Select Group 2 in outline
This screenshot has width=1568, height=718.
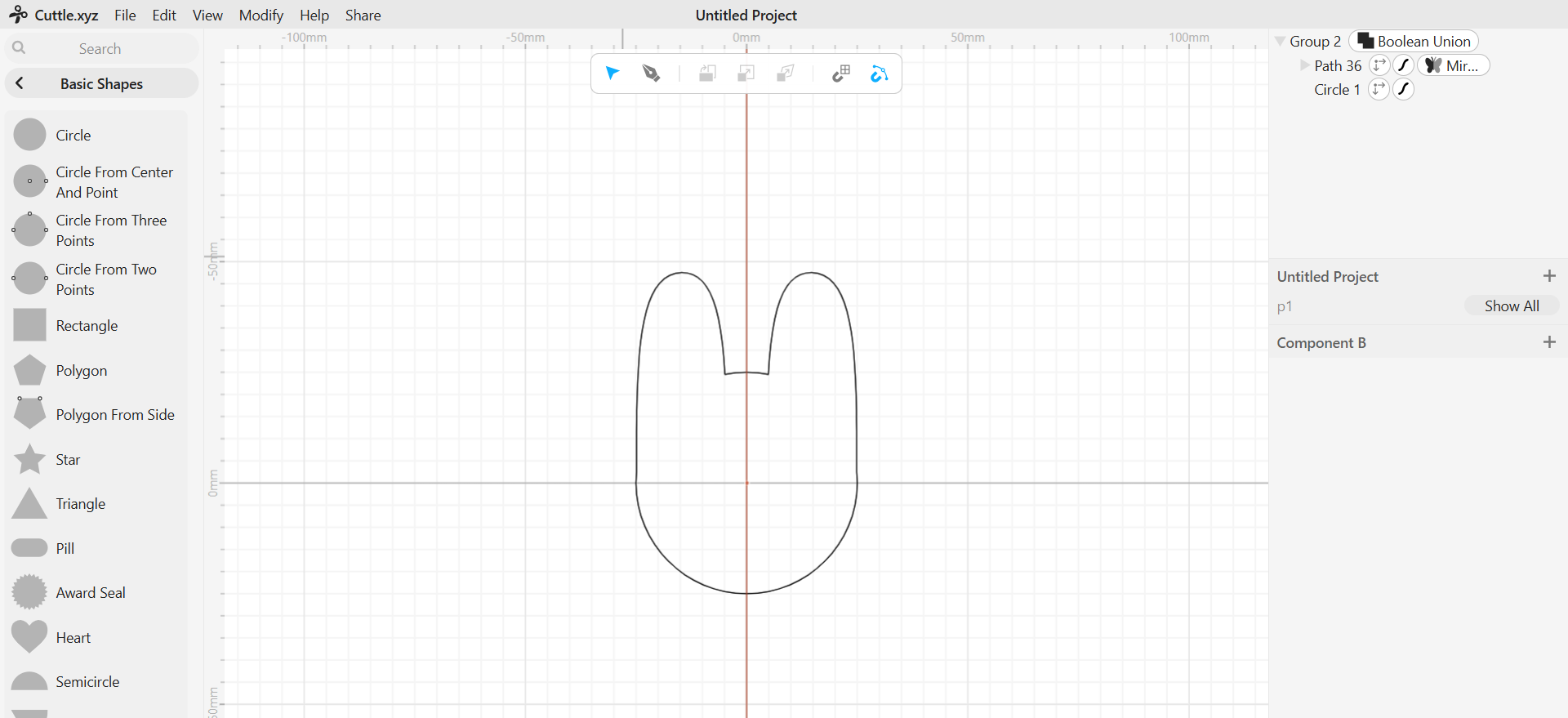click(1315, 41)
